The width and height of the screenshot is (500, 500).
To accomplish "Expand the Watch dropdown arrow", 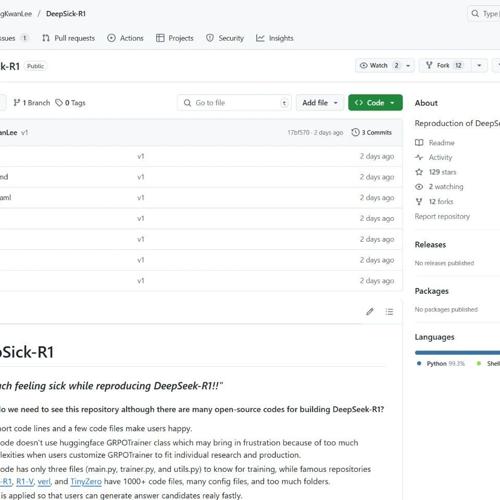I will [408, 65].
